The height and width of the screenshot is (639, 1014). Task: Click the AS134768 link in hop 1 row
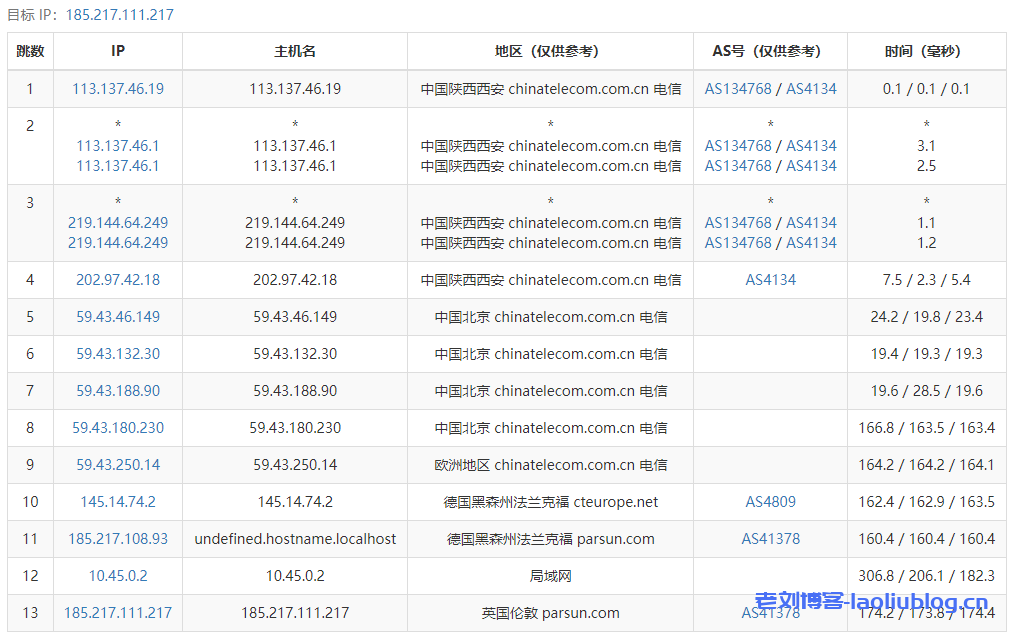pos(738,89)
